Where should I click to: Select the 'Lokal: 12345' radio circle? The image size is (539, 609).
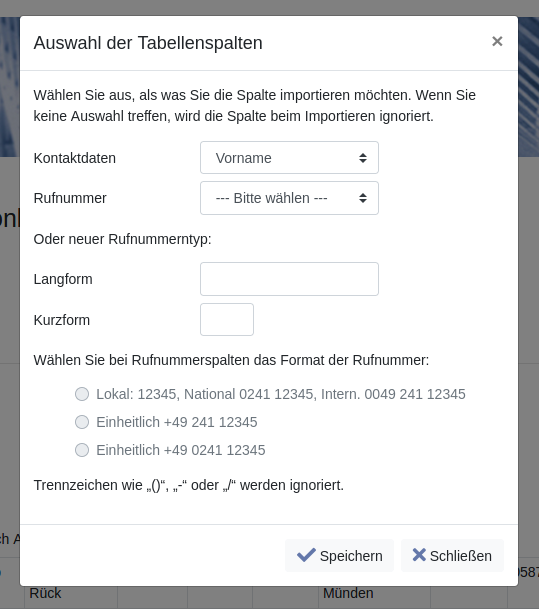[82, 394]
